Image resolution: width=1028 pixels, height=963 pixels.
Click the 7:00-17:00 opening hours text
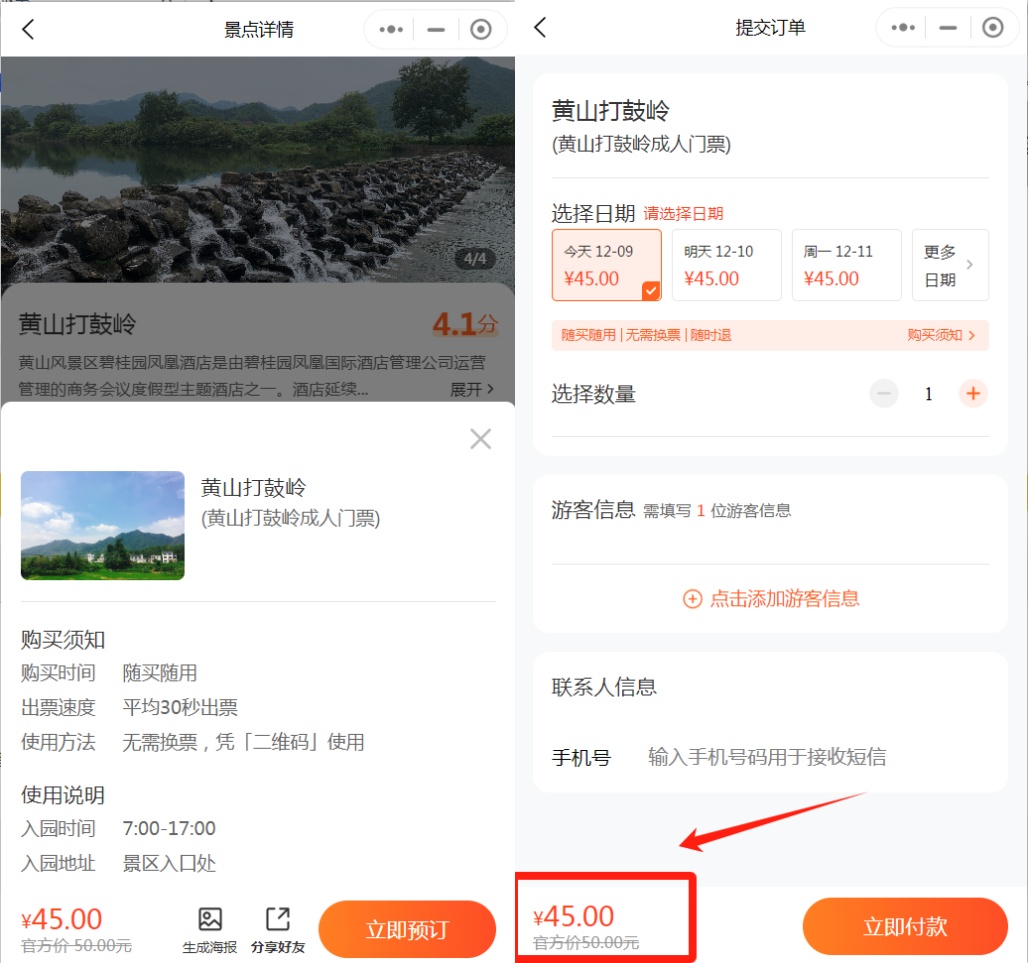169,828
